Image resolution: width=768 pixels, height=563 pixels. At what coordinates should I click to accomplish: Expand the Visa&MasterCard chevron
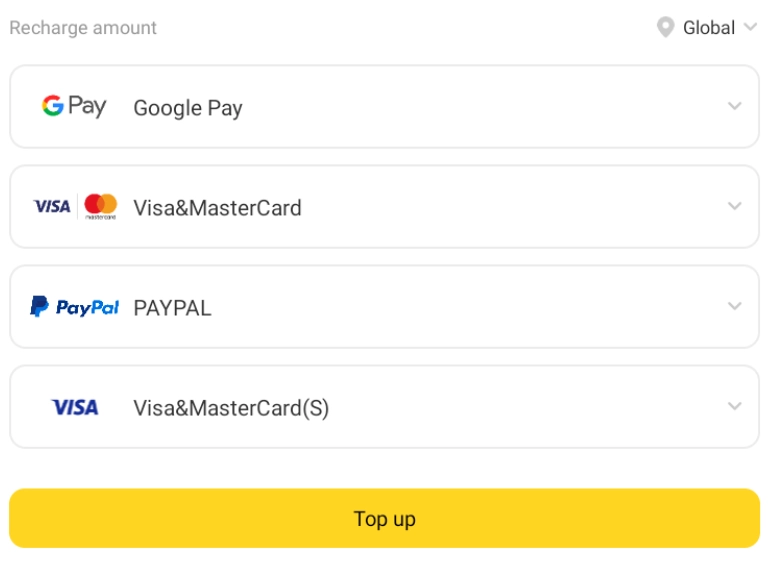[734, 206]
